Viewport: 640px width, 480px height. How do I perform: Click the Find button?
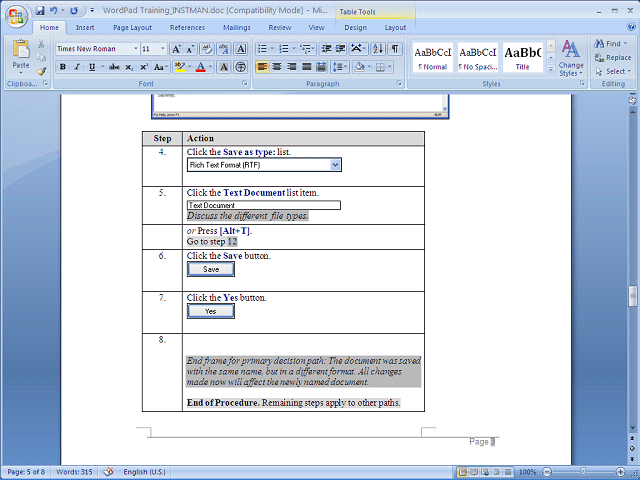pyautogui.click(x=611, y=43)
